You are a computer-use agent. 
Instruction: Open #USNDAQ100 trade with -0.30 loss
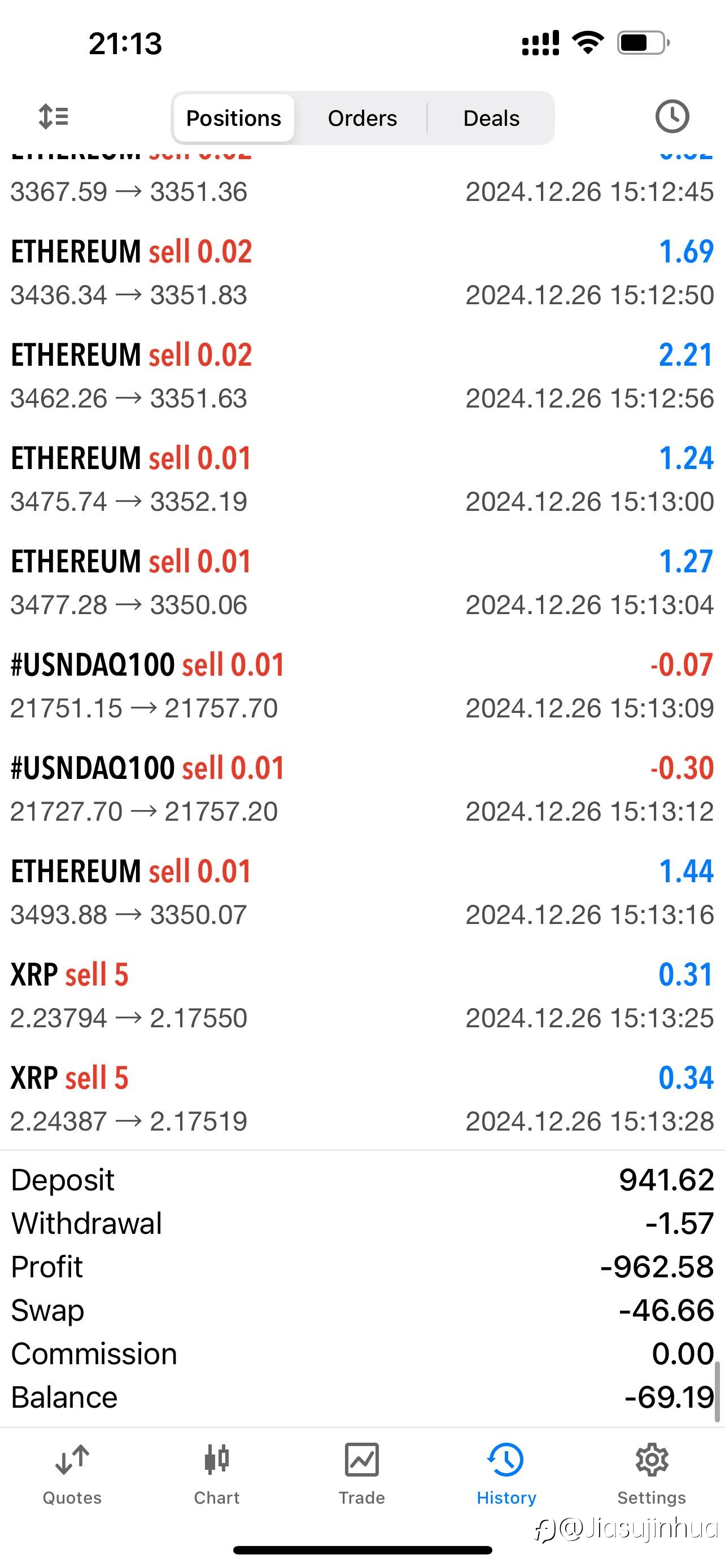click(362, 790)
